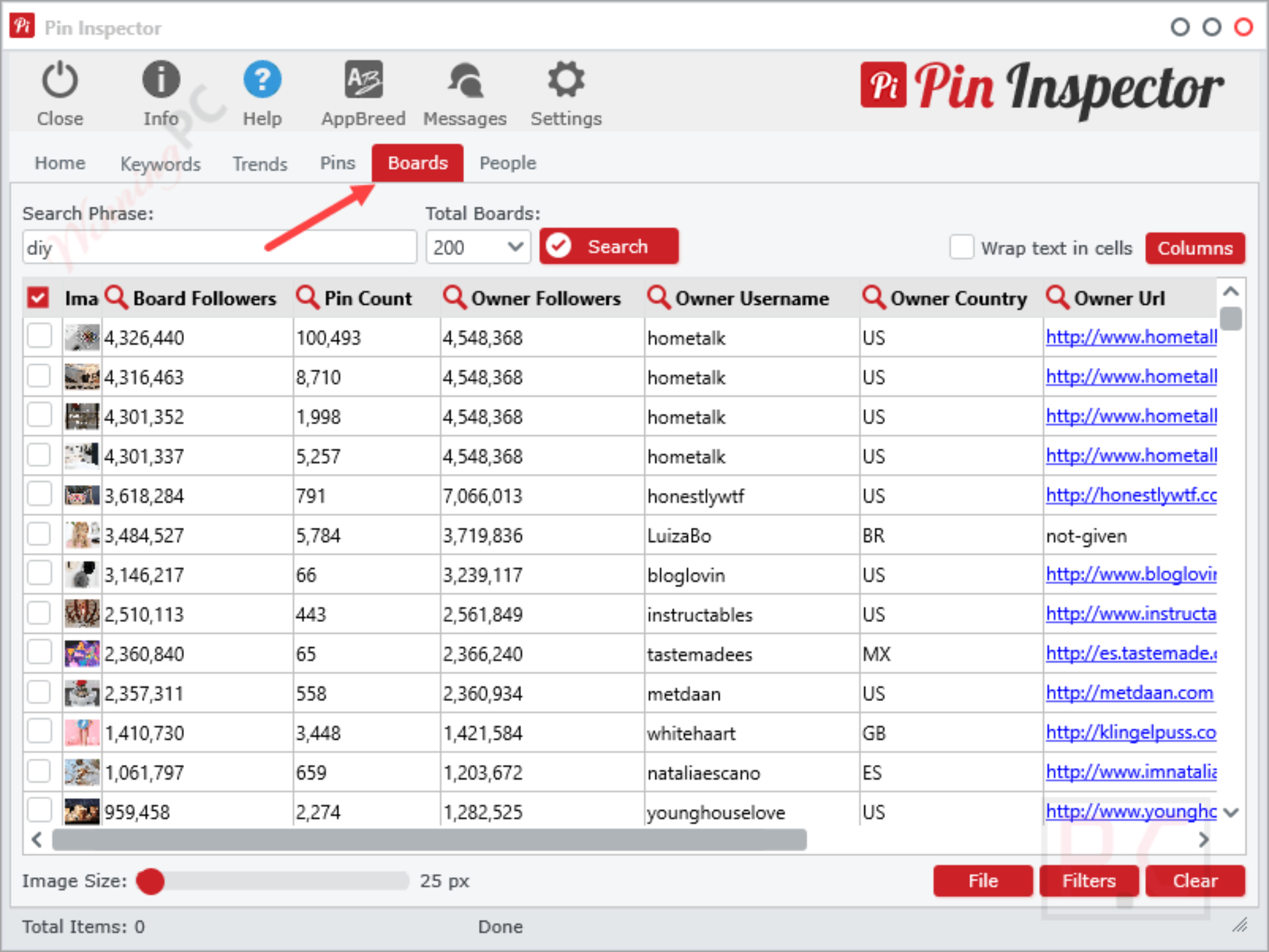Click the board thumbnail in younghouselove row
This screenshot has height=952, width=1269.
(82, 811)
